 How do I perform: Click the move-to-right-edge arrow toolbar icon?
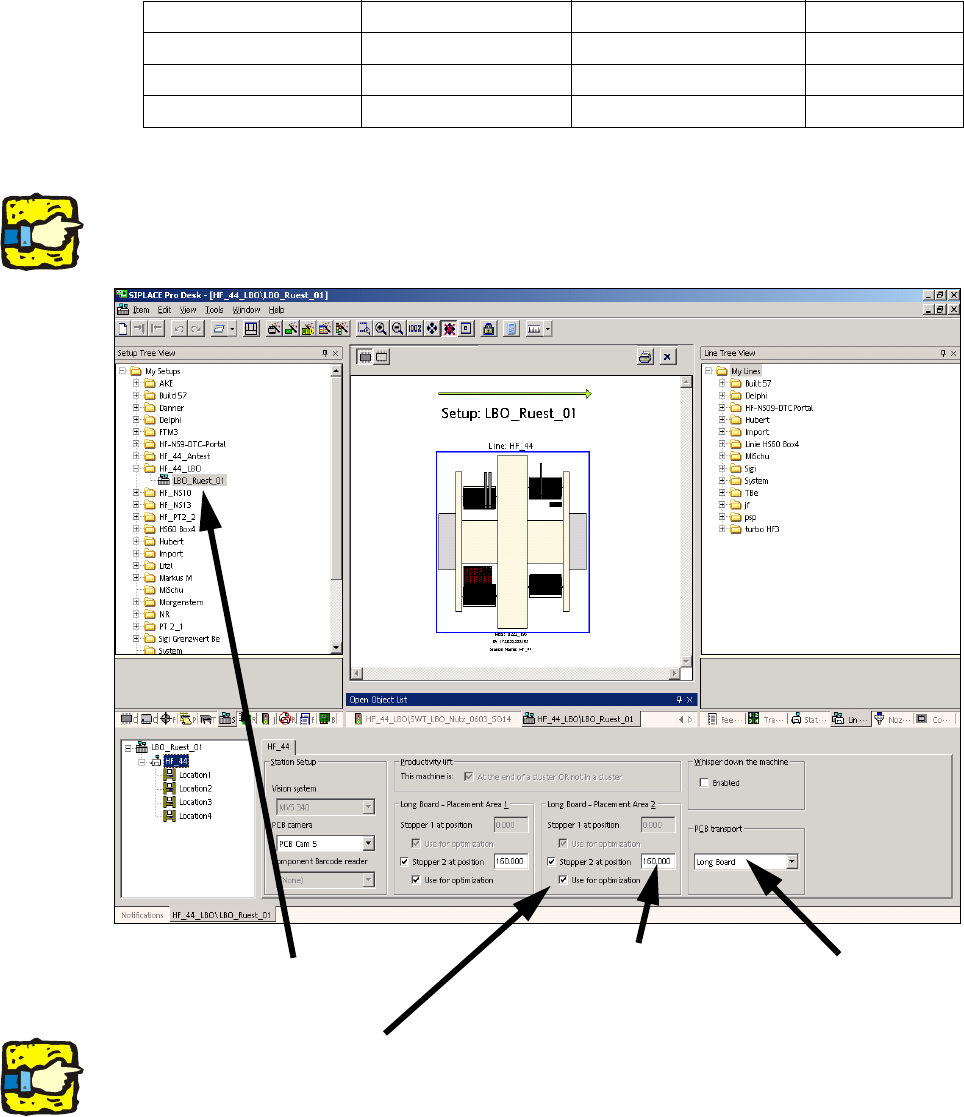click(x=140, y=328)
